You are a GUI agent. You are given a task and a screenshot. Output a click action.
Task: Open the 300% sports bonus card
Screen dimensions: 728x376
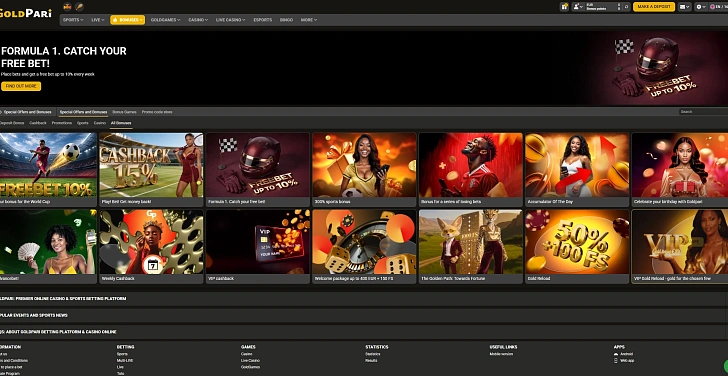364,169
